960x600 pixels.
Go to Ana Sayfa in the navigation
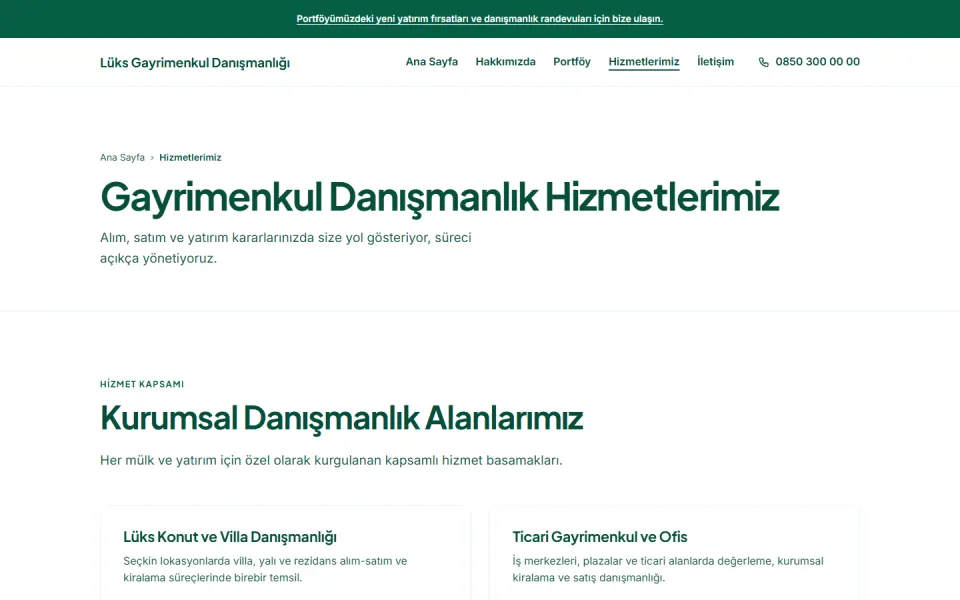tap(432, 62)
